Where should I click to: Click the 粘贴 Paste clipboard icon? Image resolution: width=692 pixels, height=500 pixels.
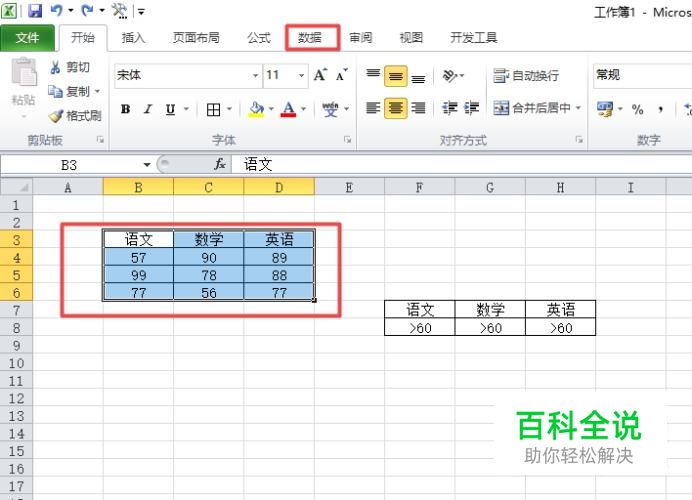tap(24, 72)
